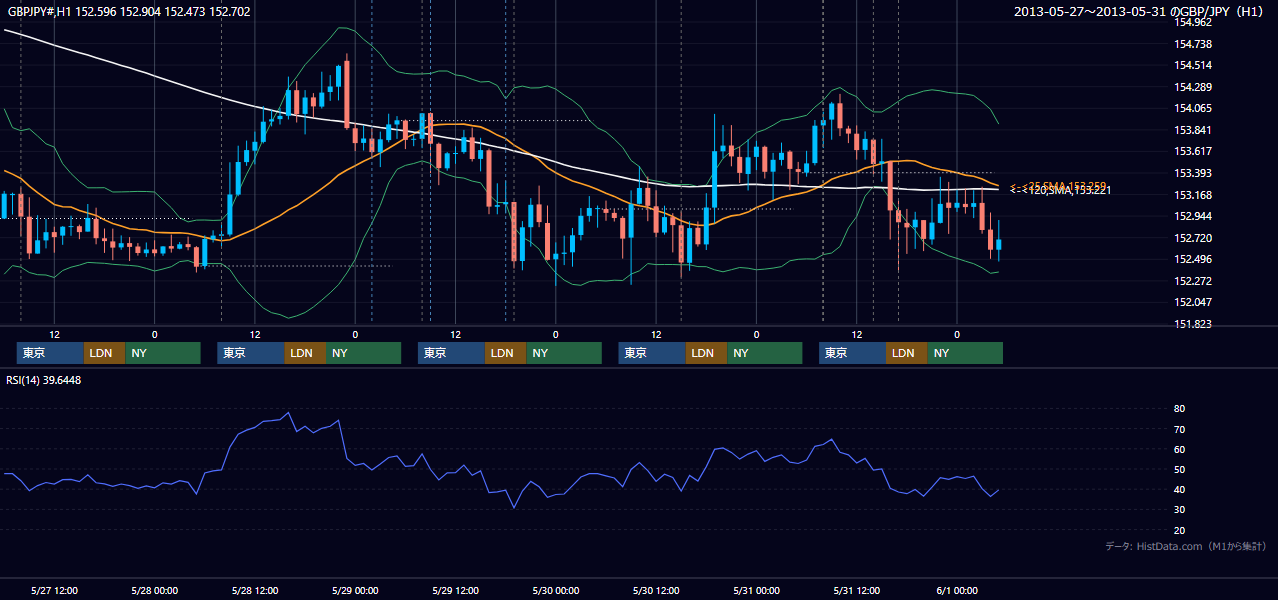Click the RSI 70 level label
The width and height of the screenshot is (1278, 600).
click(1179, 429)
